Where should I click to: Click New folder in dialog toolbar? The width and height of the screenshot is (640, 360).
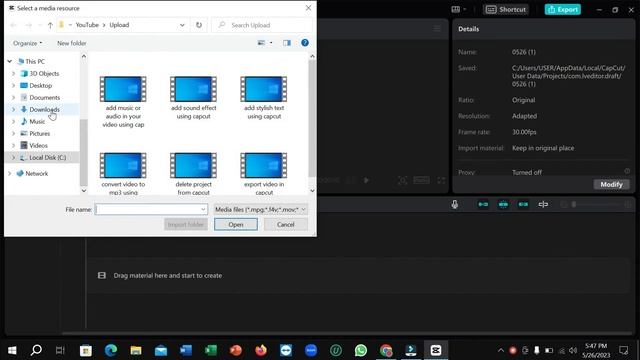[71, 43]
